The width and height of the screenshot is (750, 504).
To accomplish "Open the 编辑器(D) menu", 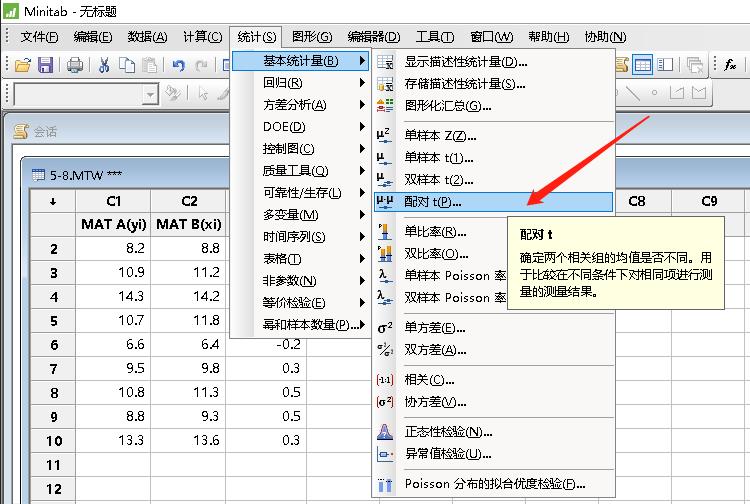I will pyautogui.click(x=374, y=37).
